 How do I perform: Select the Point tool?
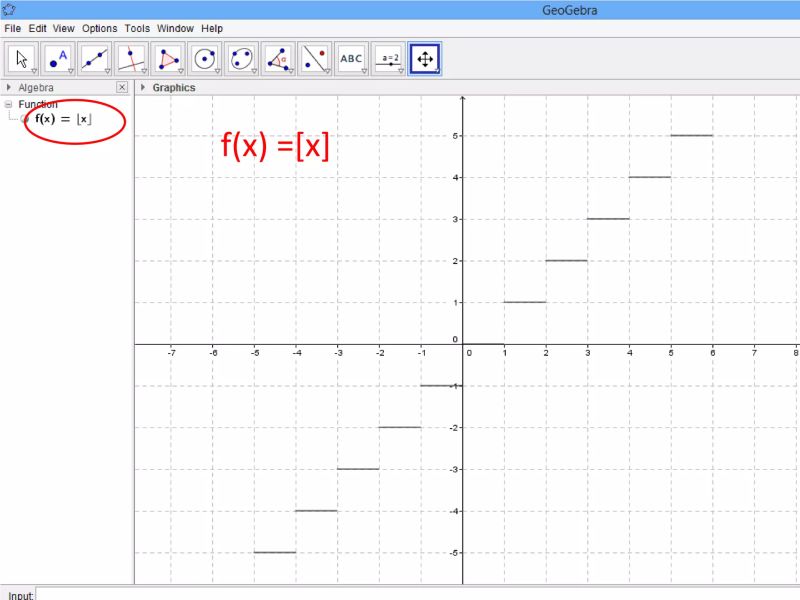[x=57, y=57]
